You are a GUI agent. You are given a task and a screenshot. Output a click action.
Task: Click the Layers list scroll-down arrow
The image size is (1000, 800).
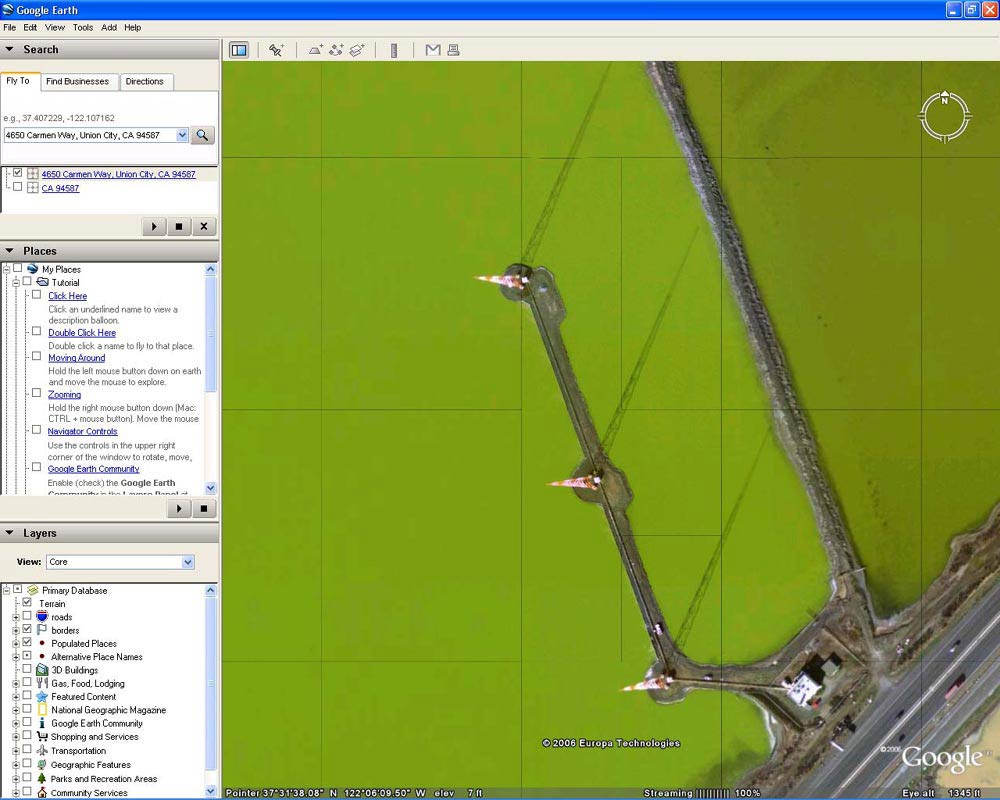coord(211,791)
